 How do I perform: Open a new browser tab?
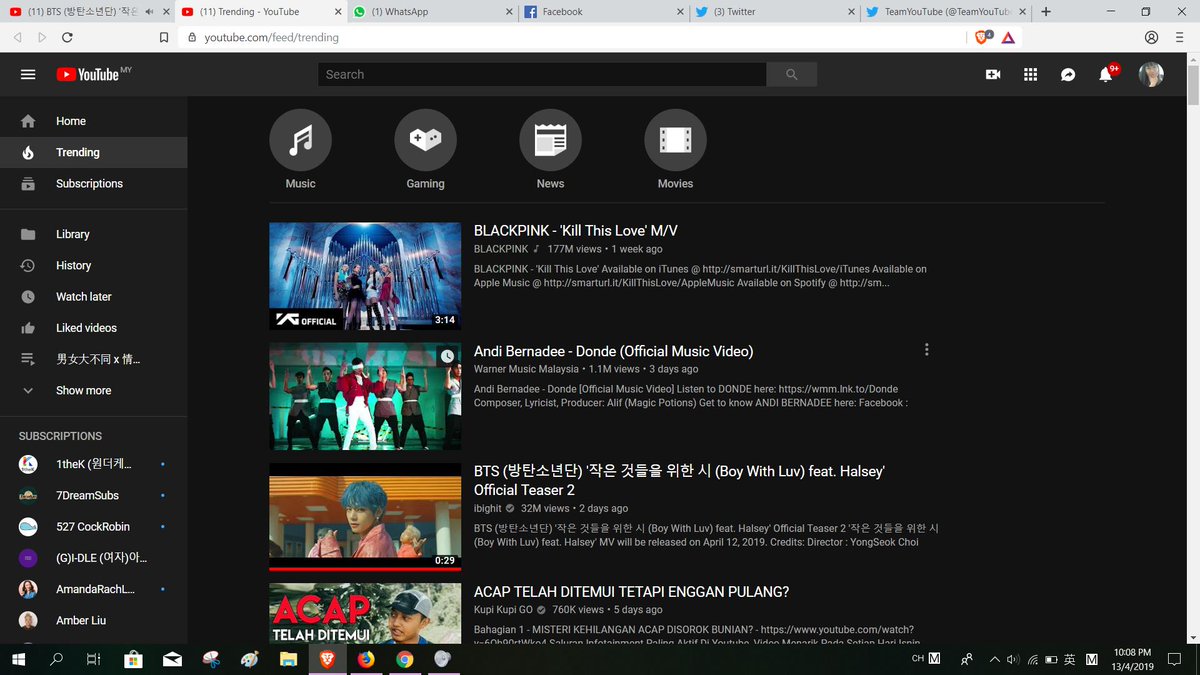point(1046,12)
